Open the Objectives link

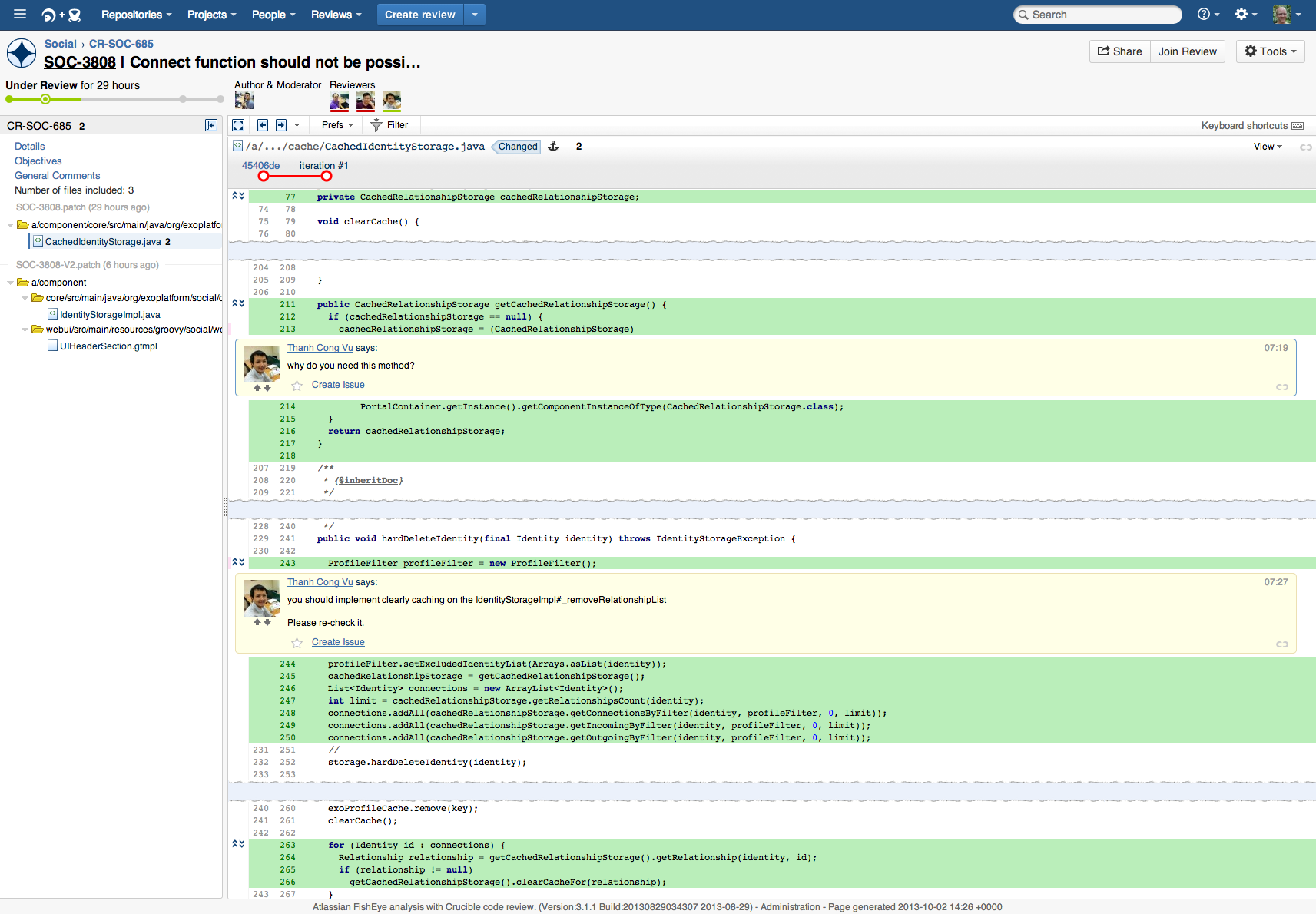coord(38,161)
